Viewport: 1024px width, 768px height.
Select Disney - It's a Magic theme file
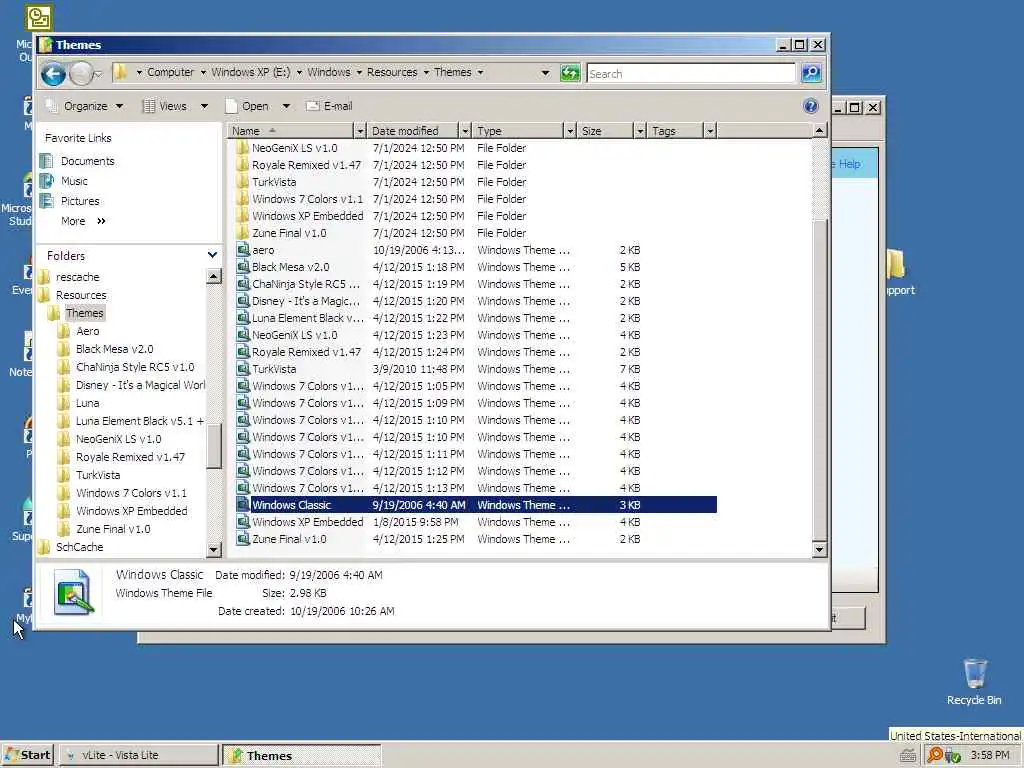coord(306,301)
